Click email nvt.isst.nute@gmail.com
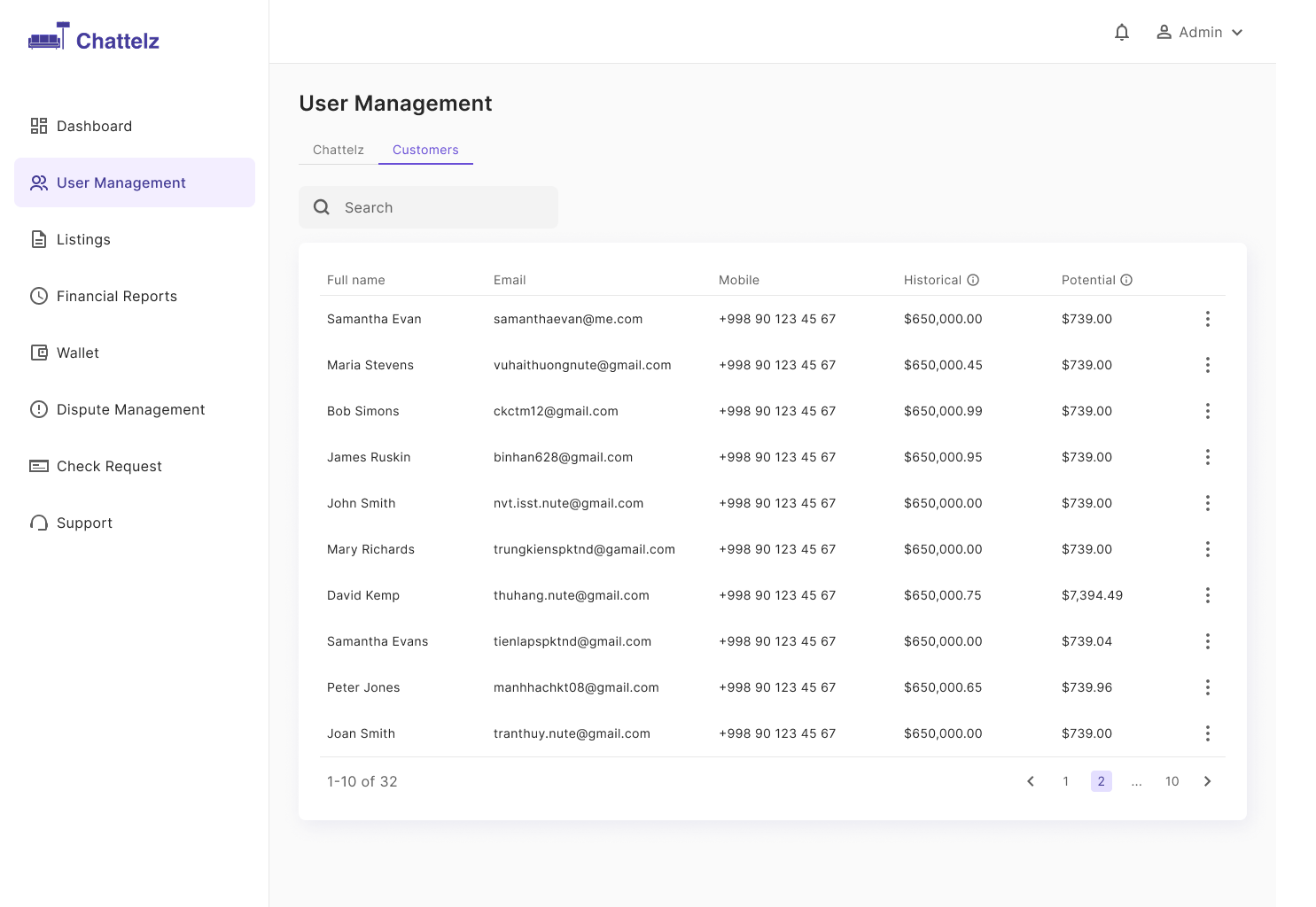This screenshot has height=907, width=1316. point(568,503)
